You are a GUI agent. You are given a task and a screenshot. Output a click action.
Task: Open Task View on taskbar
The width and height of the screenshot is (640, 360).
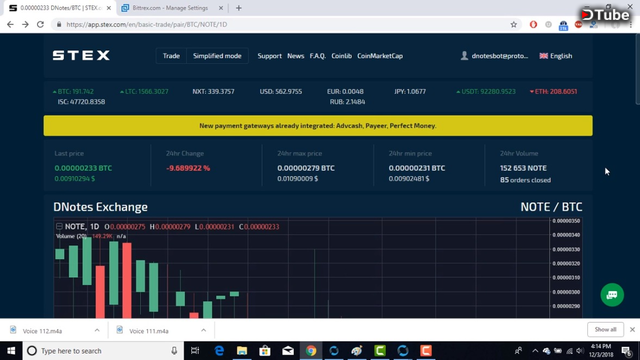pyautogui.click(x=195, y=351)
